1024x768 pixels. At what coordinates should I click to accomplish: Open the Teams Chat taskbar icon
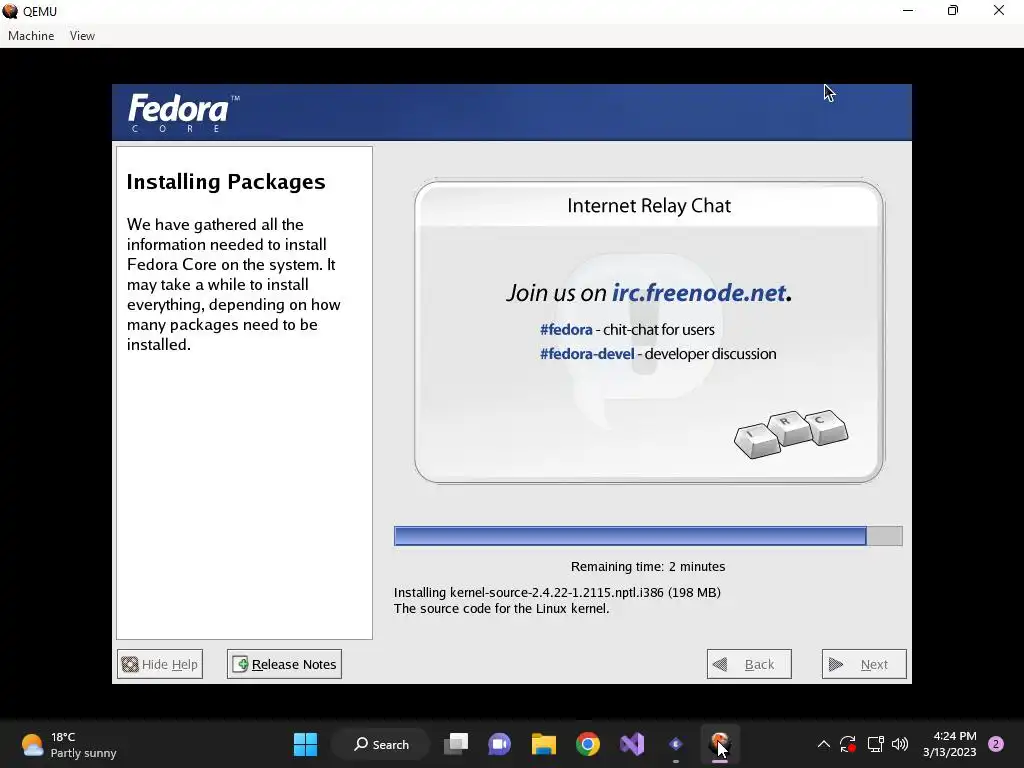(500, 744)
